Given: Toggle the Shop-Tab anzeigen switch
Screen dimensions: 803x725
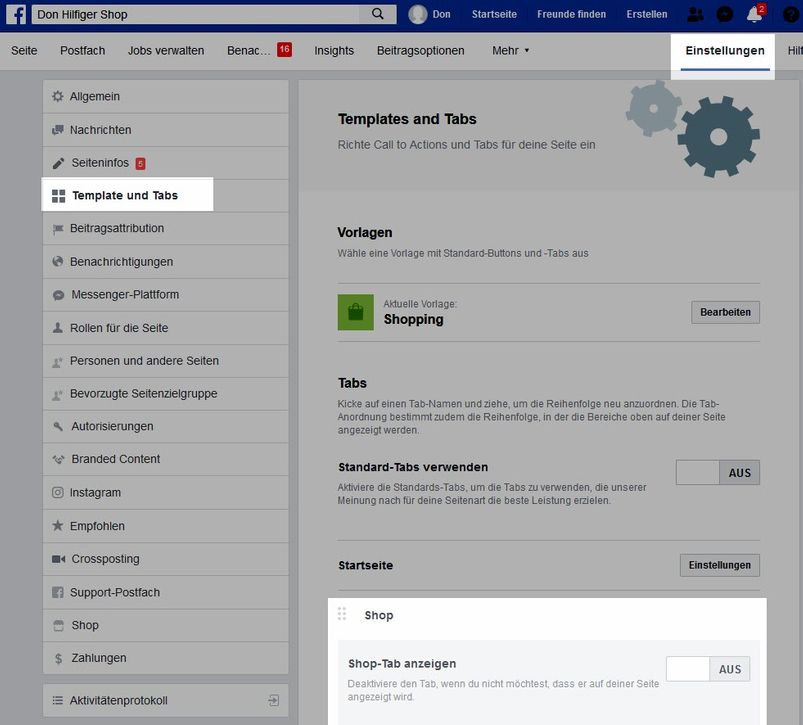Looking at the screenshot, I should [x=707, y=669].
